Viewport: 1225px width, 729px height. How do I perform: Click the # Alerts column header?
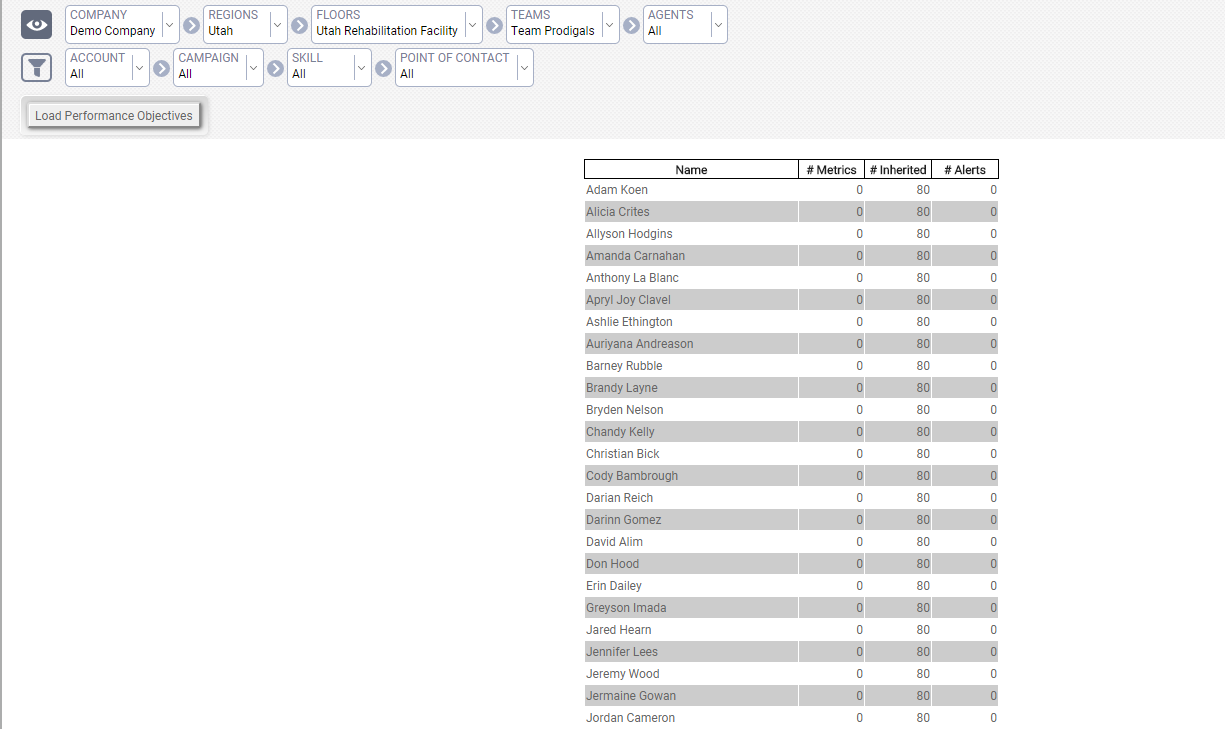(x=965, y=170)
